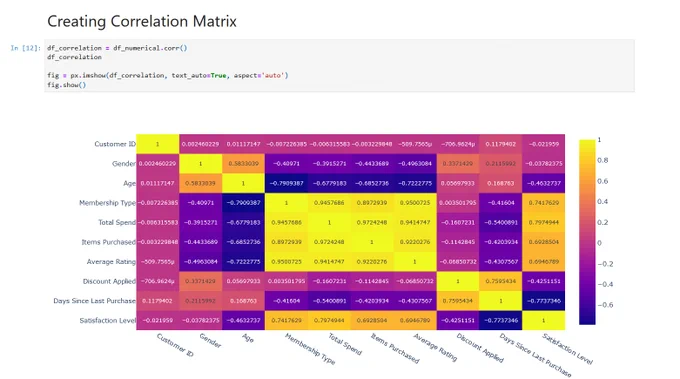Screen dimensions: 680x379
Task: Click the rotated Average Rating x-axis label
Action: click(x=435, y=347)
